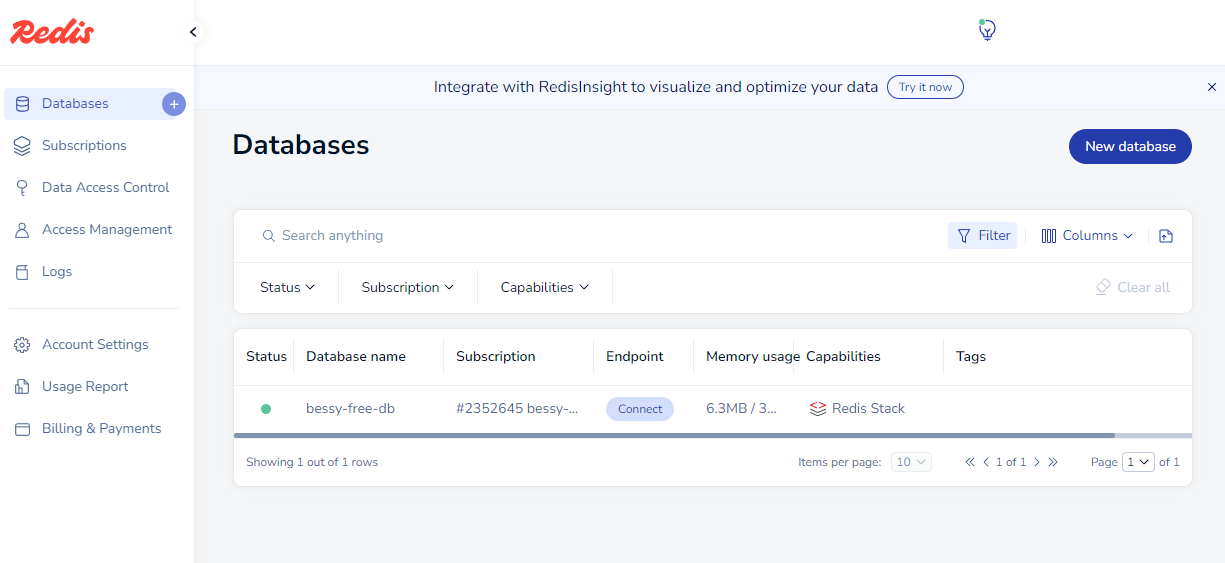Click the '6.3MB / 3...' memory cell

[741, 408]
